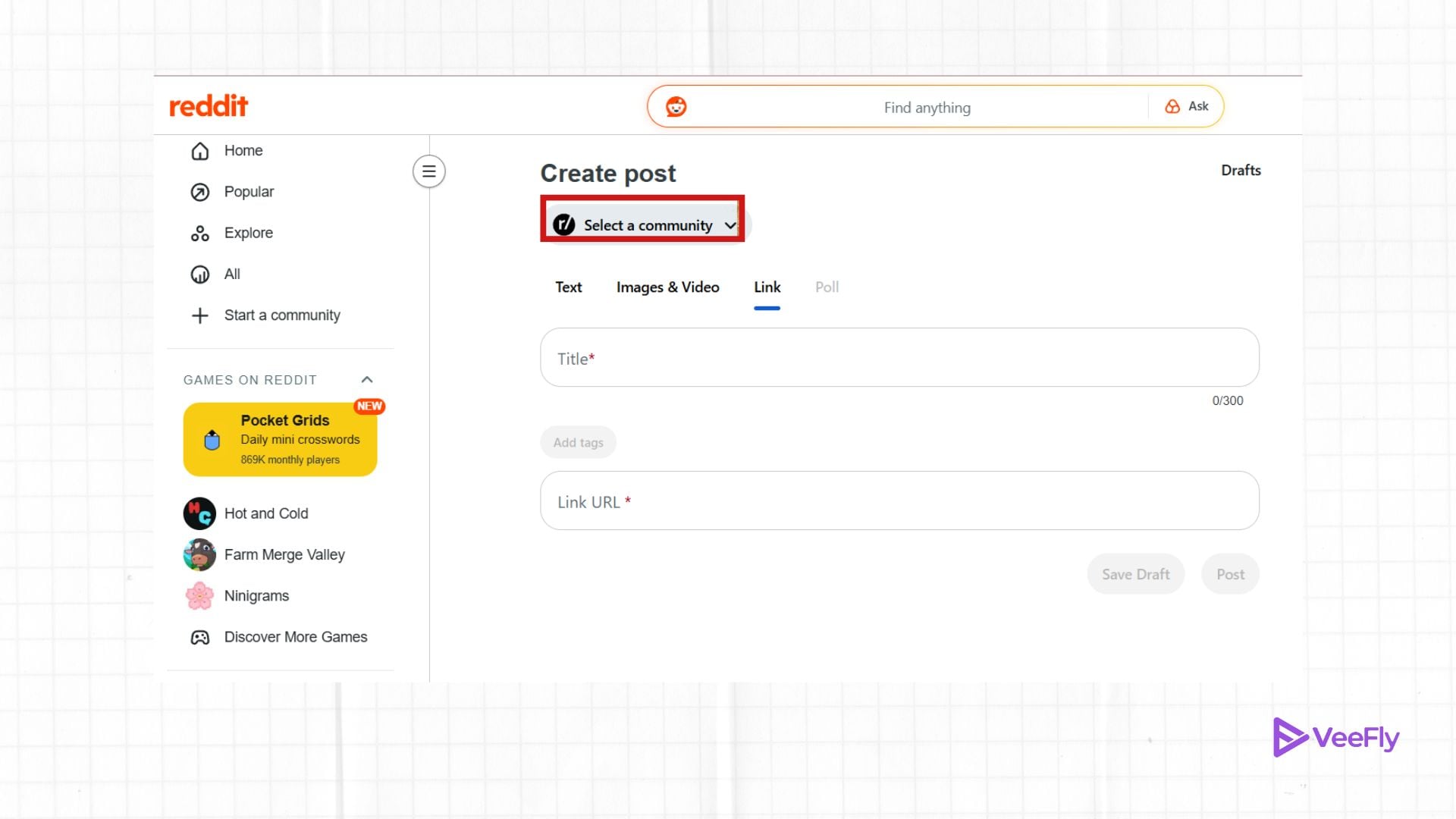Open Farm Merge Valley game

pos(284,554)
